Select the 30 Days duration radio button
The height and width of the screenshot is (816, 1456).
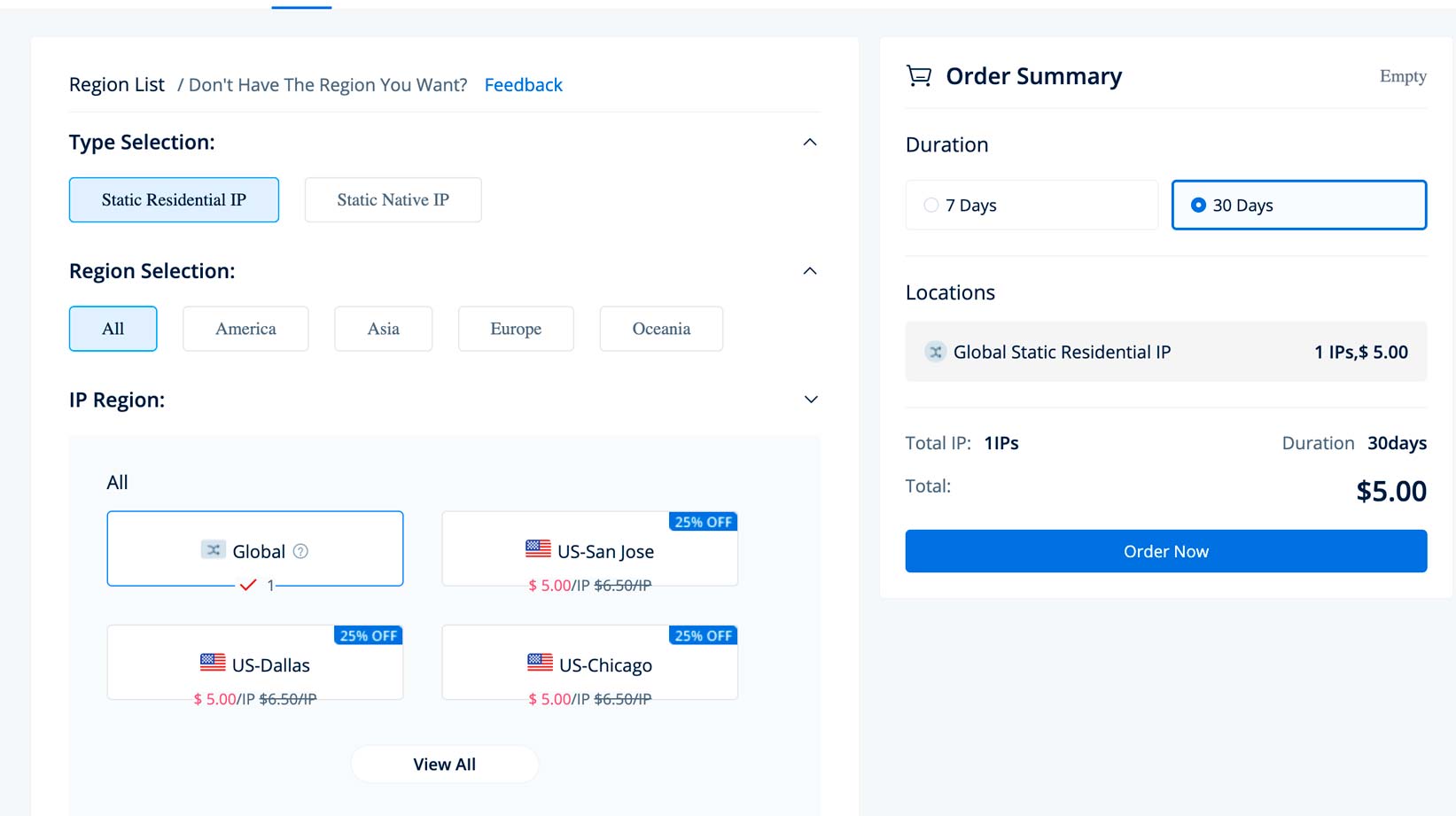[1198, 205]
